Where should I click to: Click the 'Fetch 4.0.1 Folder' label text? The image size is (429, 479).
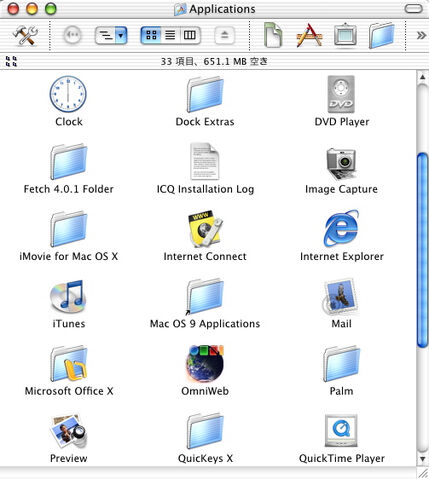[69, 189]
